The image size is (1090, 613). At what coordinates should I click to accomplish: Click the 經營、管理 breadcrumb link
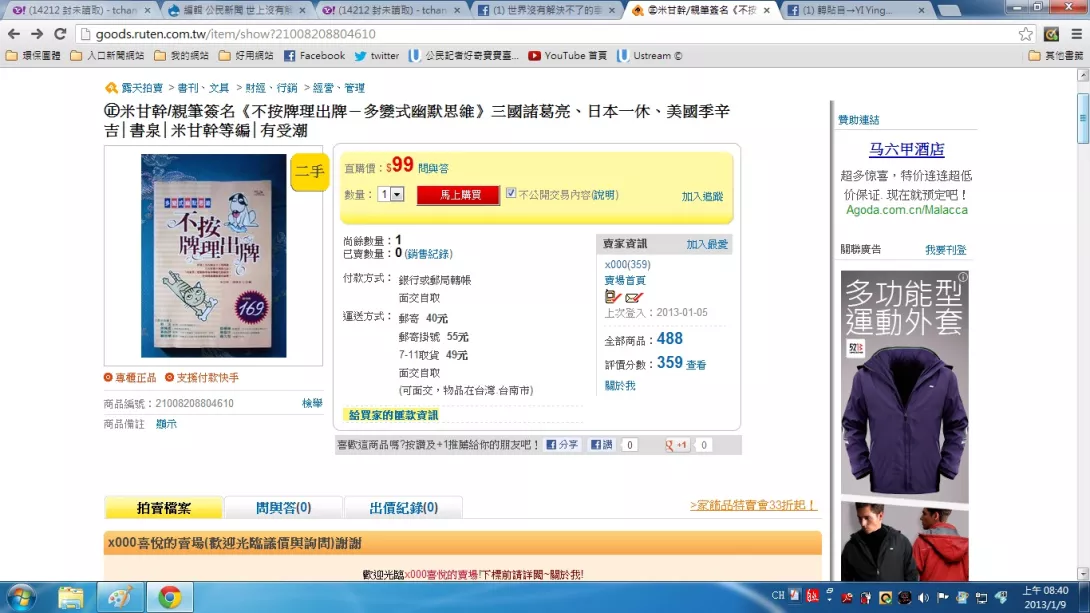(339, 88)
